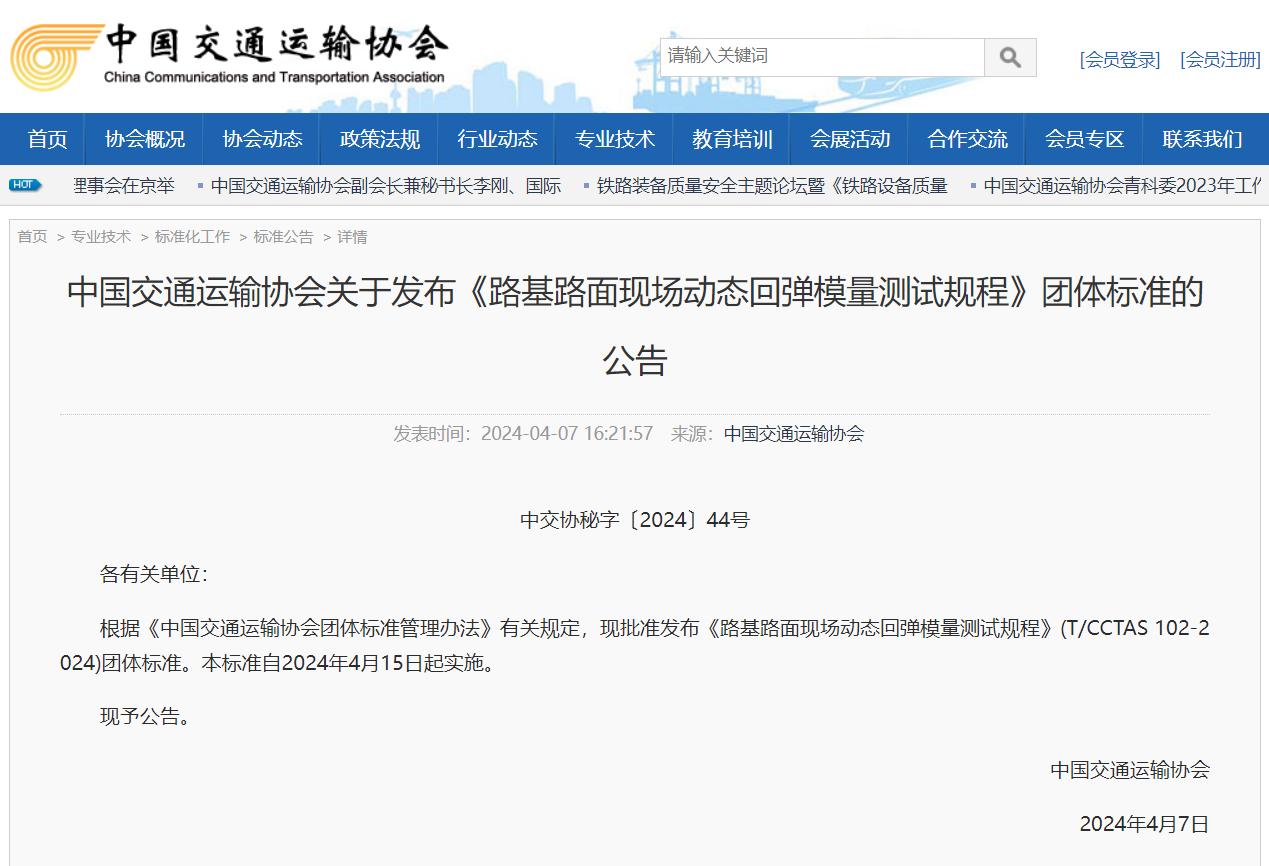Click breadcrumb 首页
This screenshot has height=866, width=1269.
[x=32, y=237]
